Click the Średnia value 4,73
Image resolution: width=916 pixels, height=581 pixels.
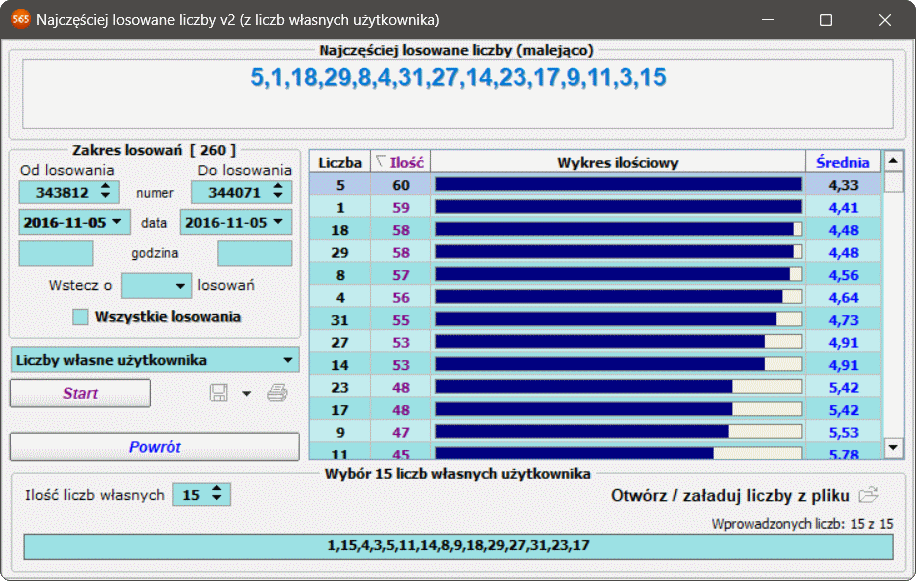[x=843, y=320]
